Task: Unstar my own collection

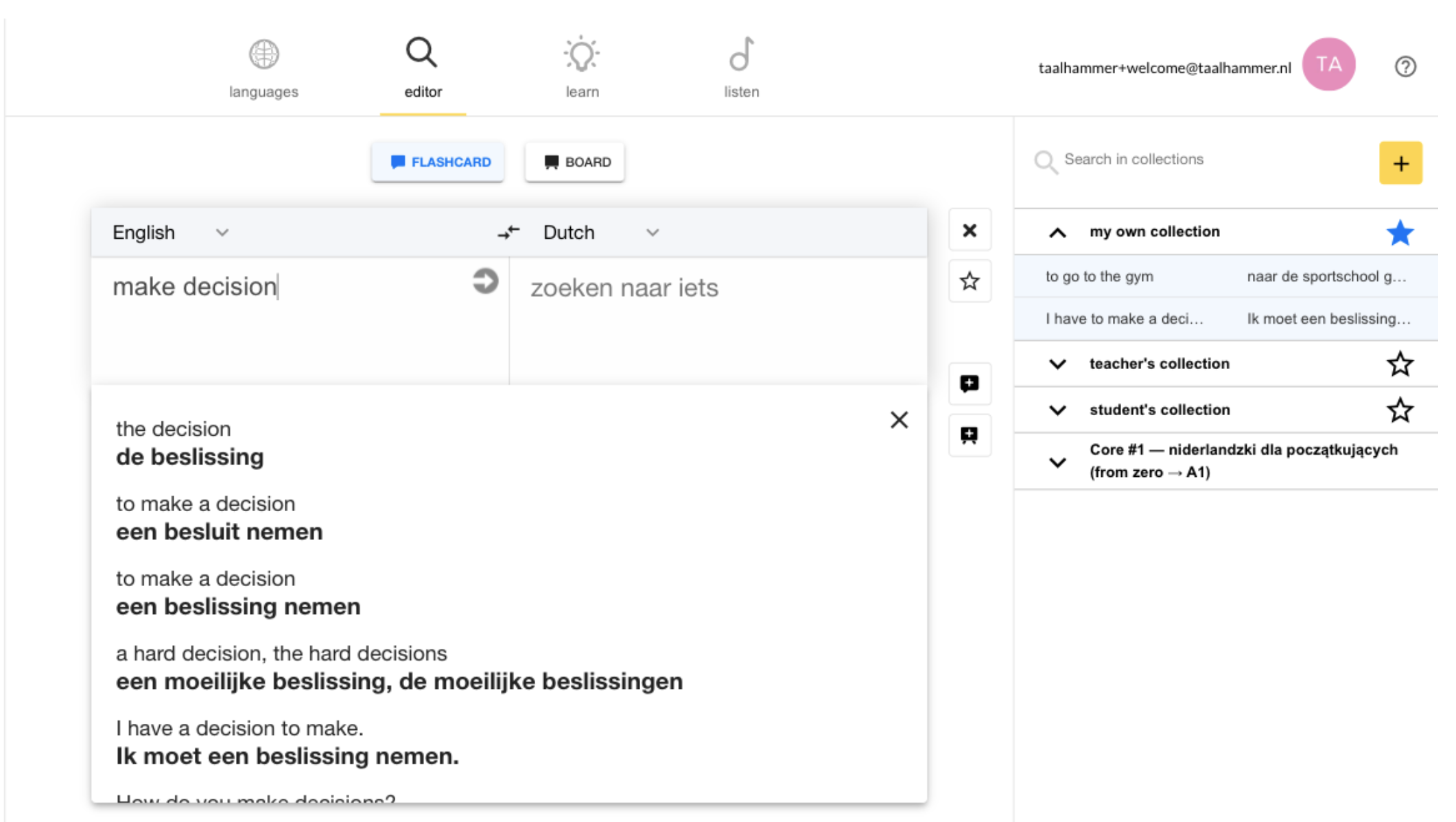Action: (1399, 233)
